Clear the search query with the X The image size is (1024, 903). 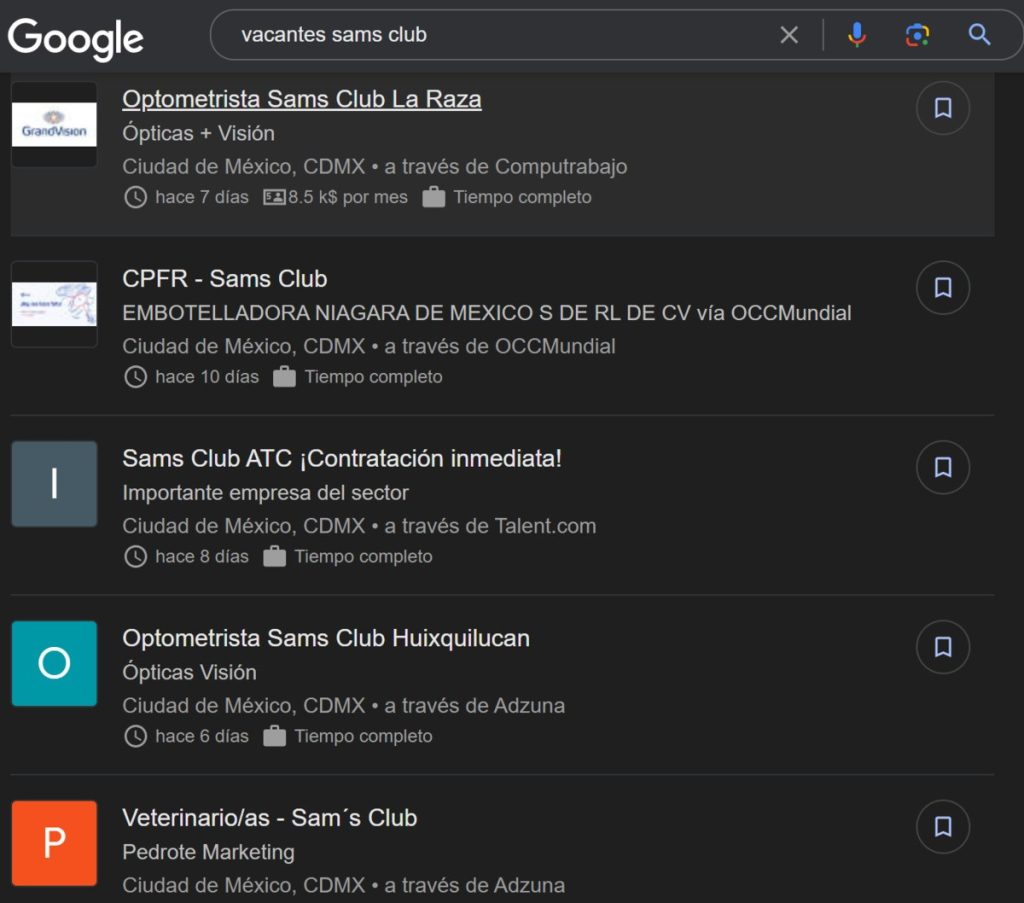789,35
